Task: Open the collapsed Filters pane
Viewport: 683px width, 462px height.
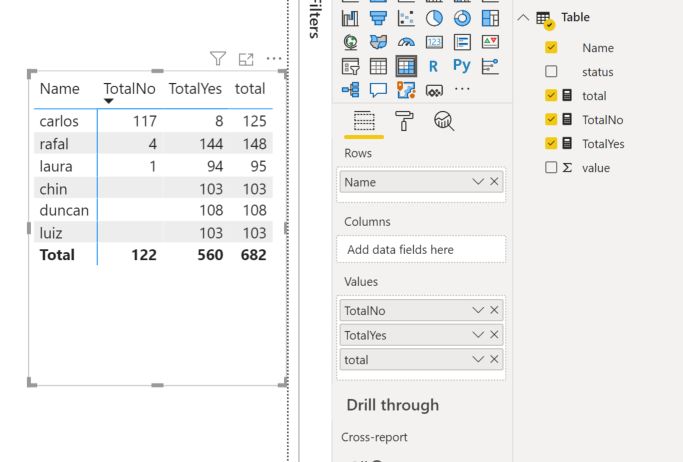Action: coord(314,20)
